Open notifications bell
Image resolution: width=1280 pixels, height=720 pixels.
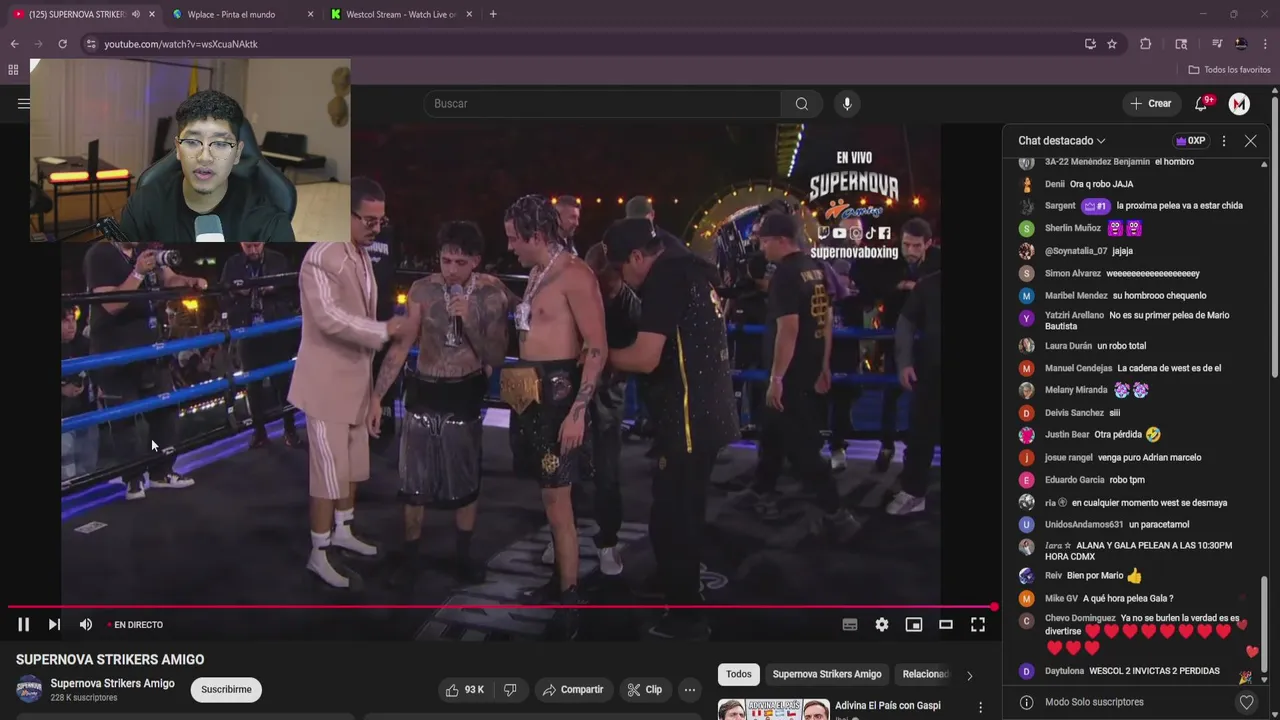(x=1202, y=104)
